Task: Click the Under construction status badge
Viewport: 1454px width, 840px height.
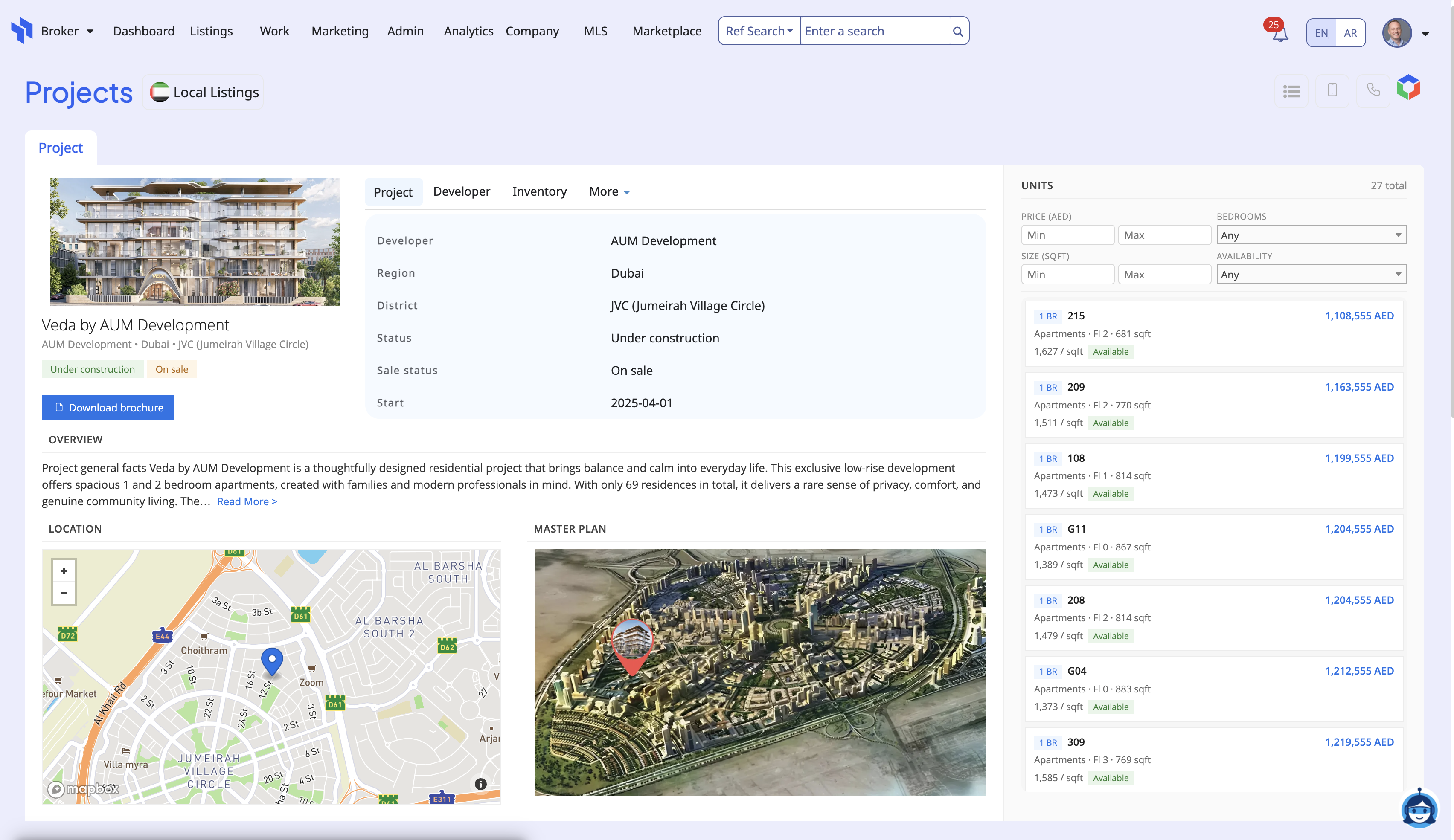Action: click(92, 369)
